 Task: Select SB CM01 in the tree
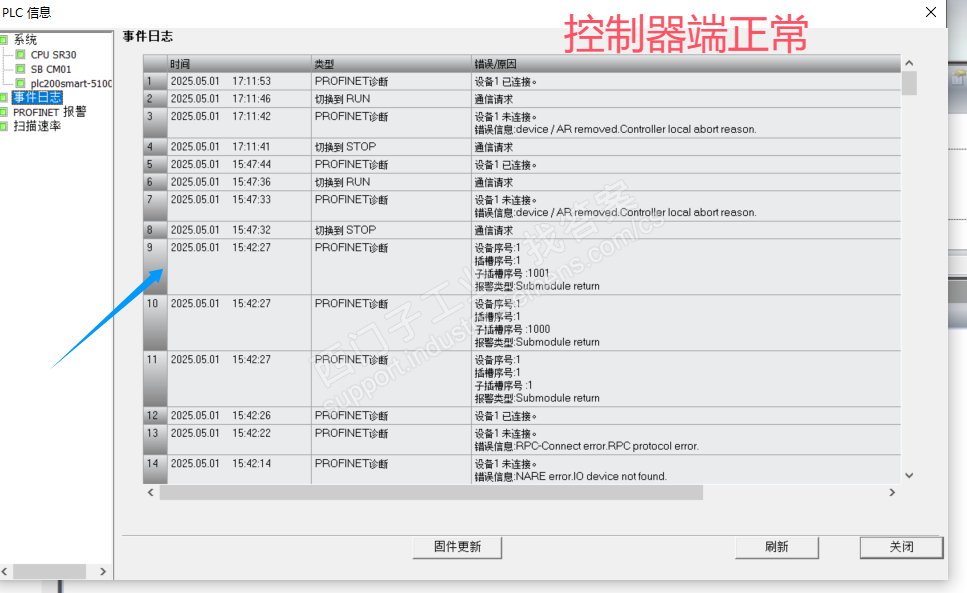51,69
